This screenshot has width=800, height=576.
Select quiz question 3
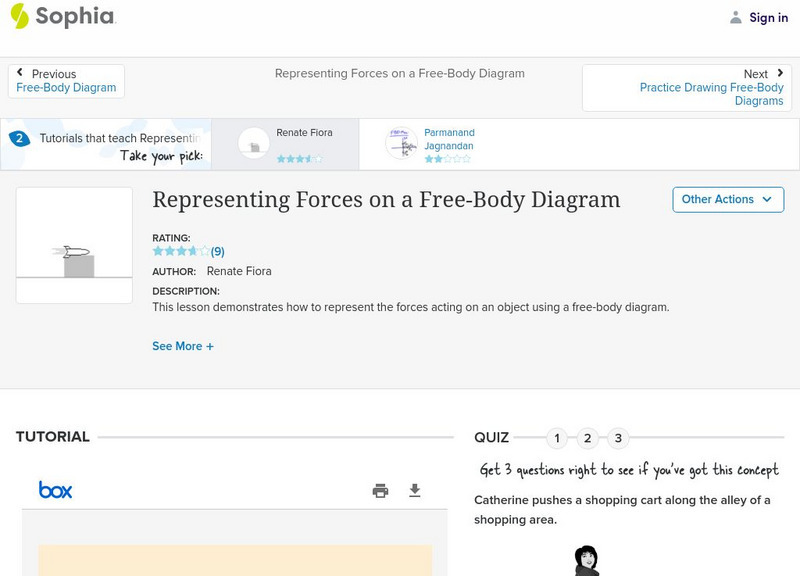pos(618,438)
